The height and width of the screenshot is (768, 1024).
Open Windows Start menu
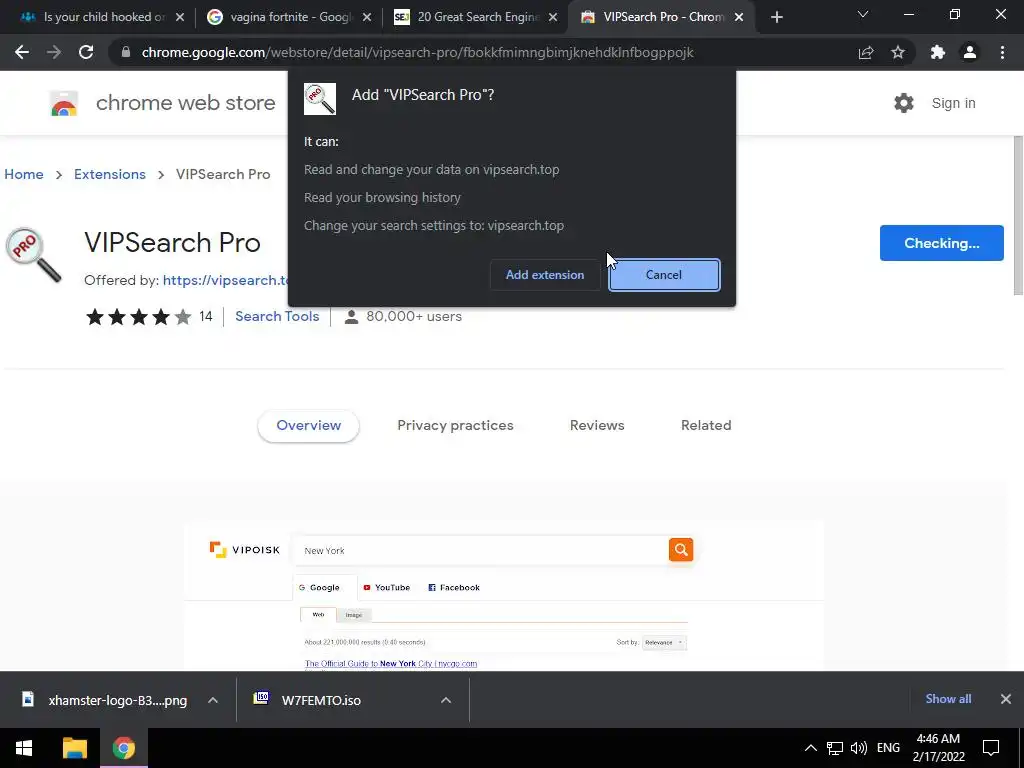(24, 748)
